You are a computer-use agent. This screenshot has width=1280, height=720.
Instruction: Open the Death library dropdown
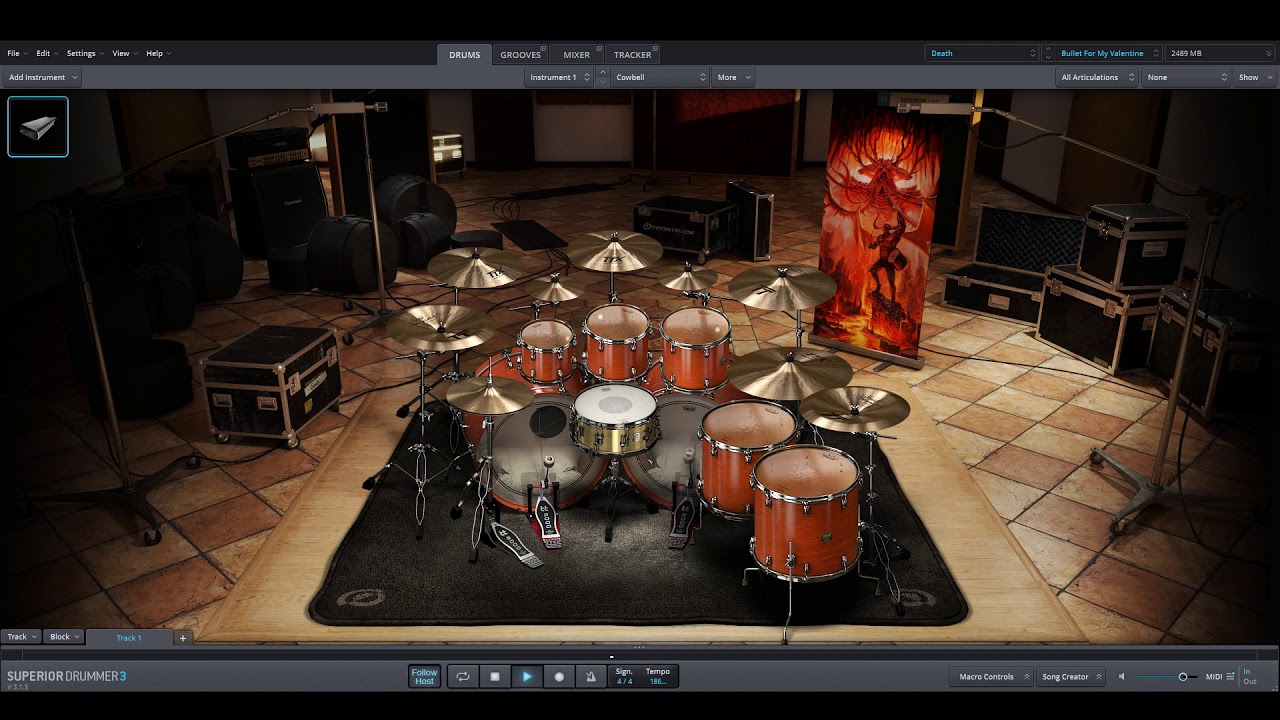982,53
